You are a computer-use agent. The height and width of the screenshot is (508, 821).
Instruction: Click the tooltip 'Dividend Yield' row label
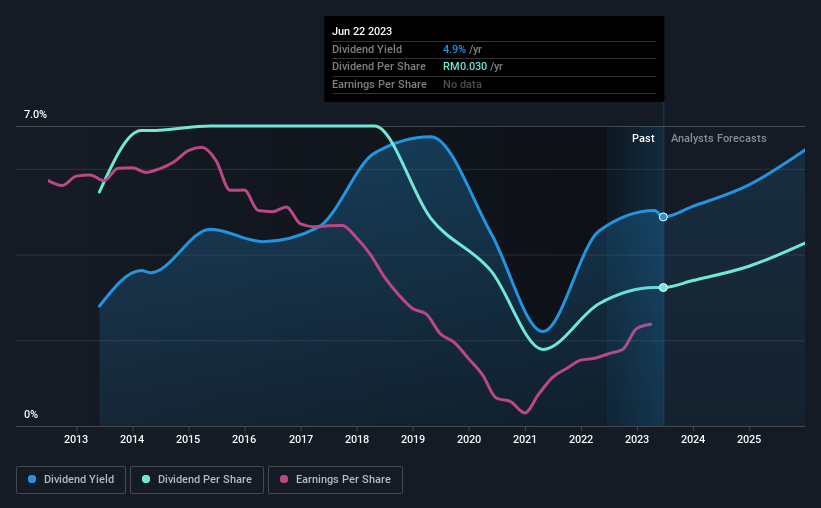(x=367, y=49)
